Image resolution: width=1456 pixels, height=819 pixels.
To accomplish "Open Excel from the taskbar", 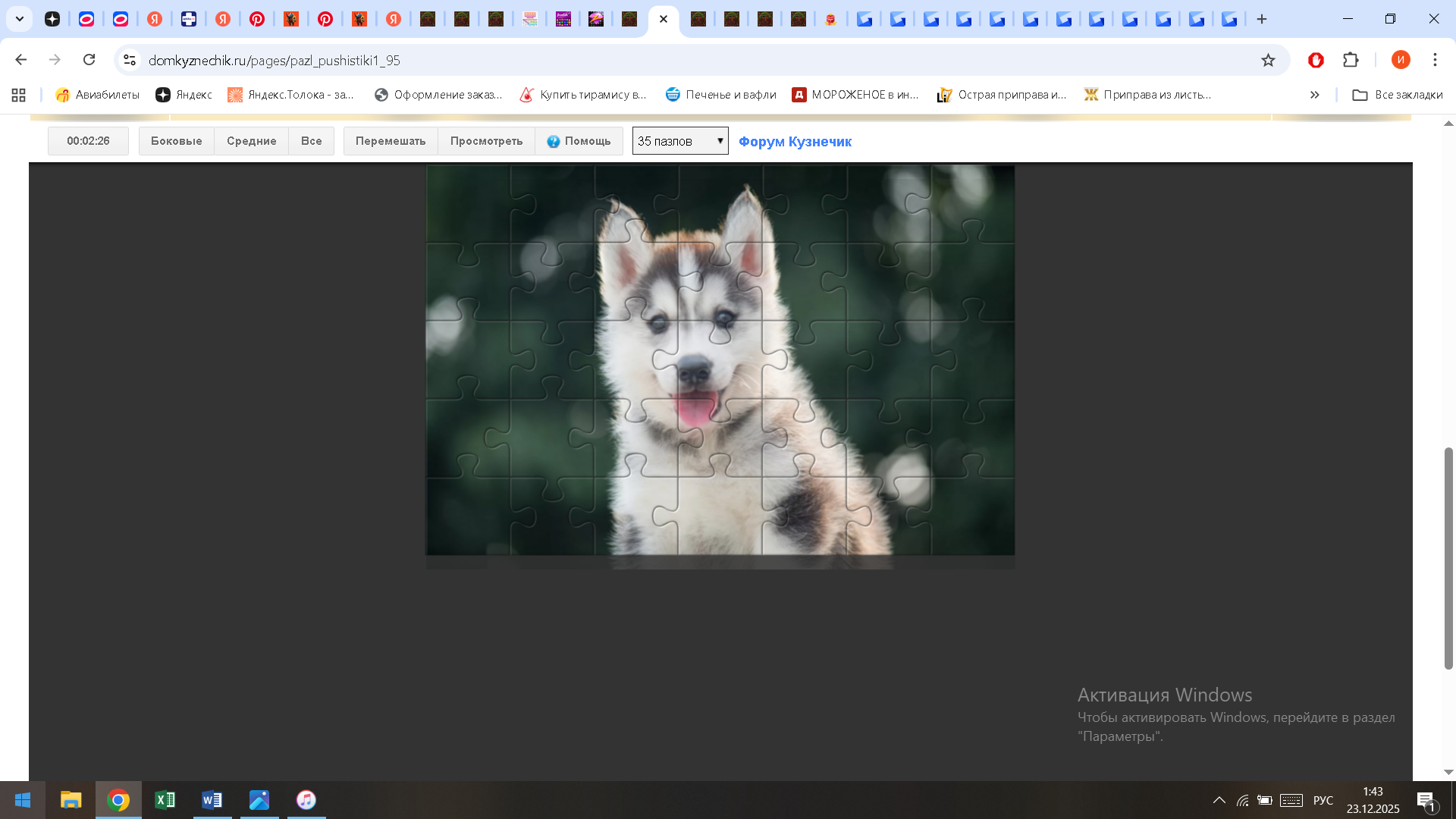I will pos(165,800).
